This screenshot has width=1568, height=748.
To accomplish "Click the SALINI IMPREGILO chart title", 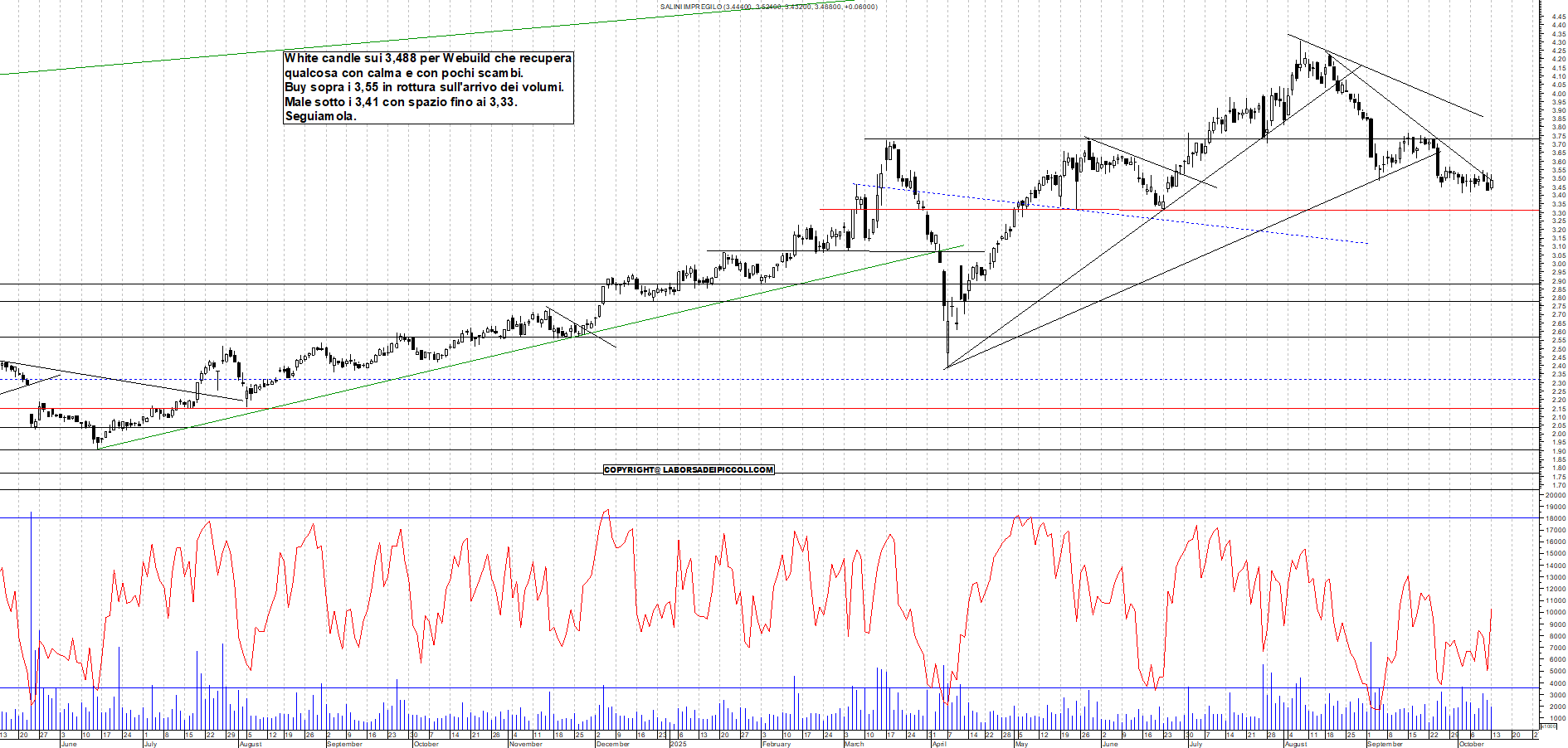I will coord(768,7).
